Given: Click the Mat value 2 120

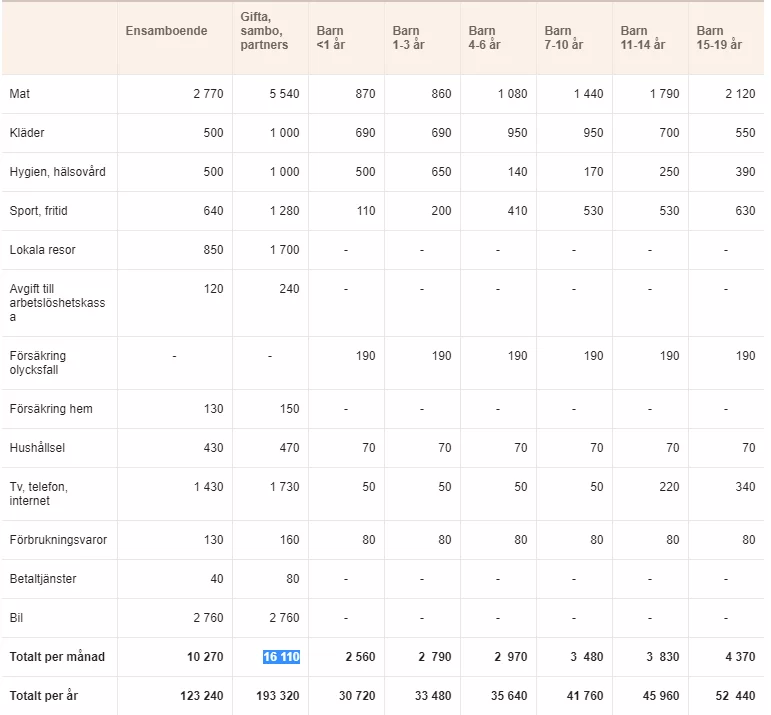Looking at the screenshot, I should pos(740,94).
